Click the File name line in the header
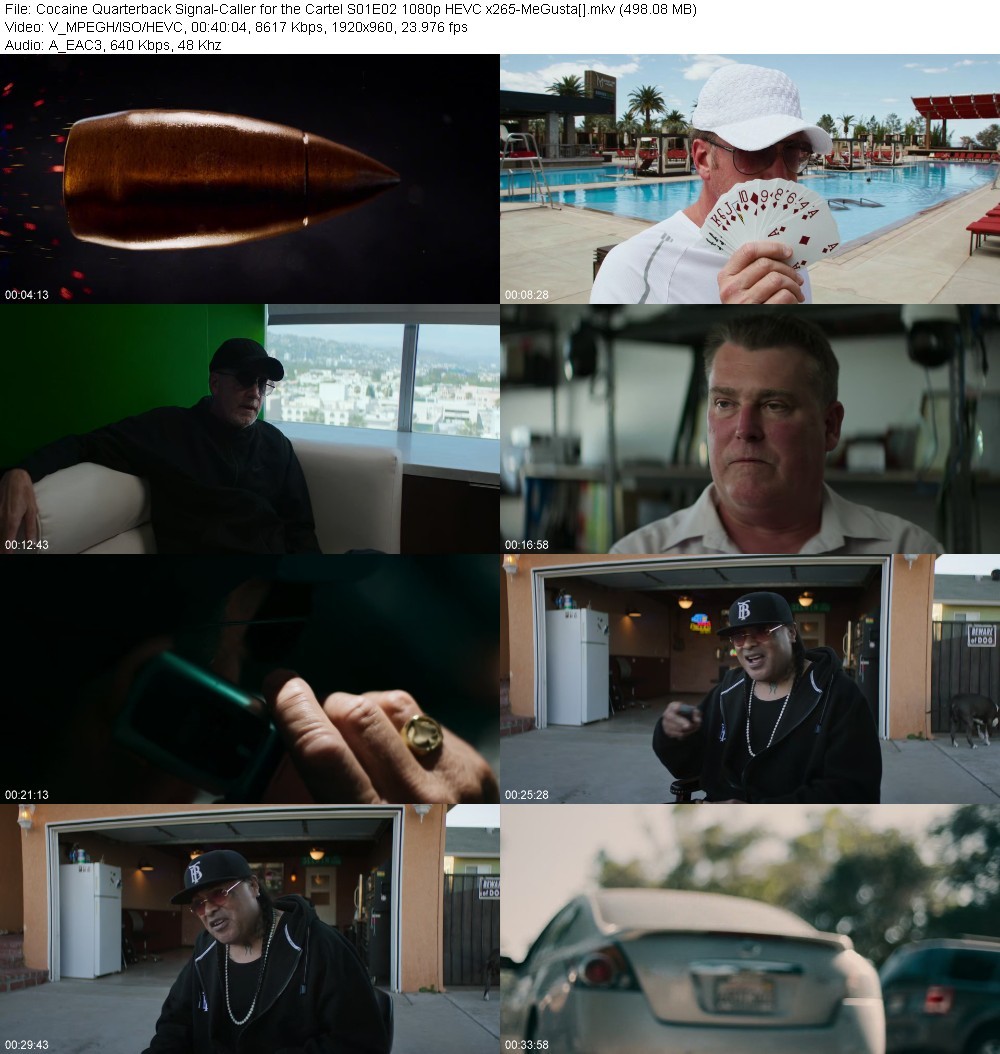This screenshot has width=1000, height=1054. point(350,9)
